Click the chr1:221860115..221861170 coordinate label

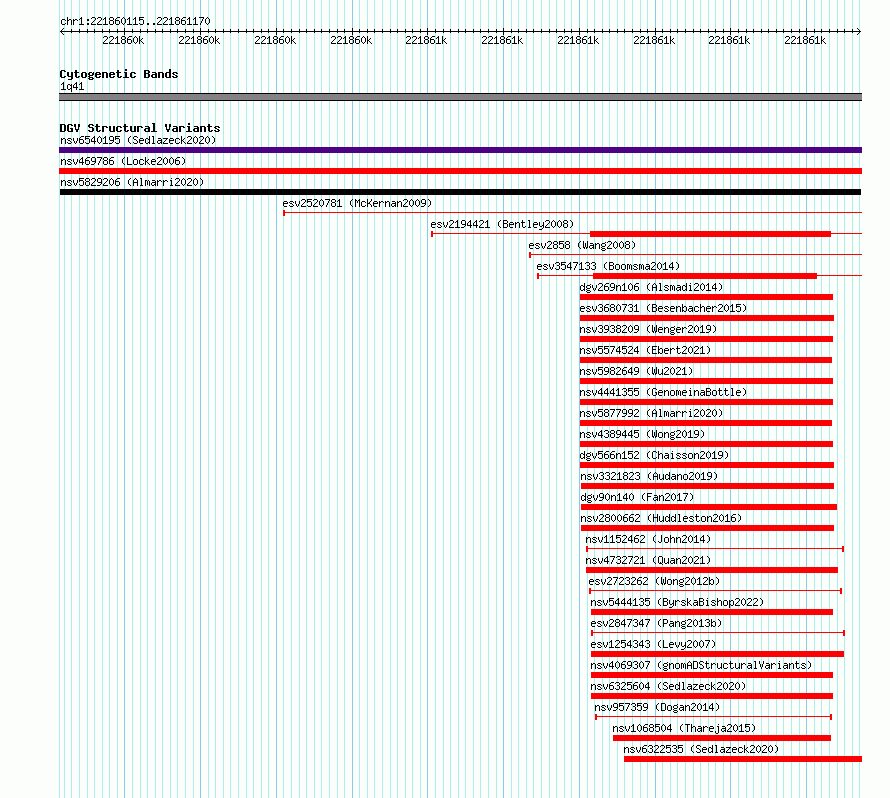(x=135, y=21)
